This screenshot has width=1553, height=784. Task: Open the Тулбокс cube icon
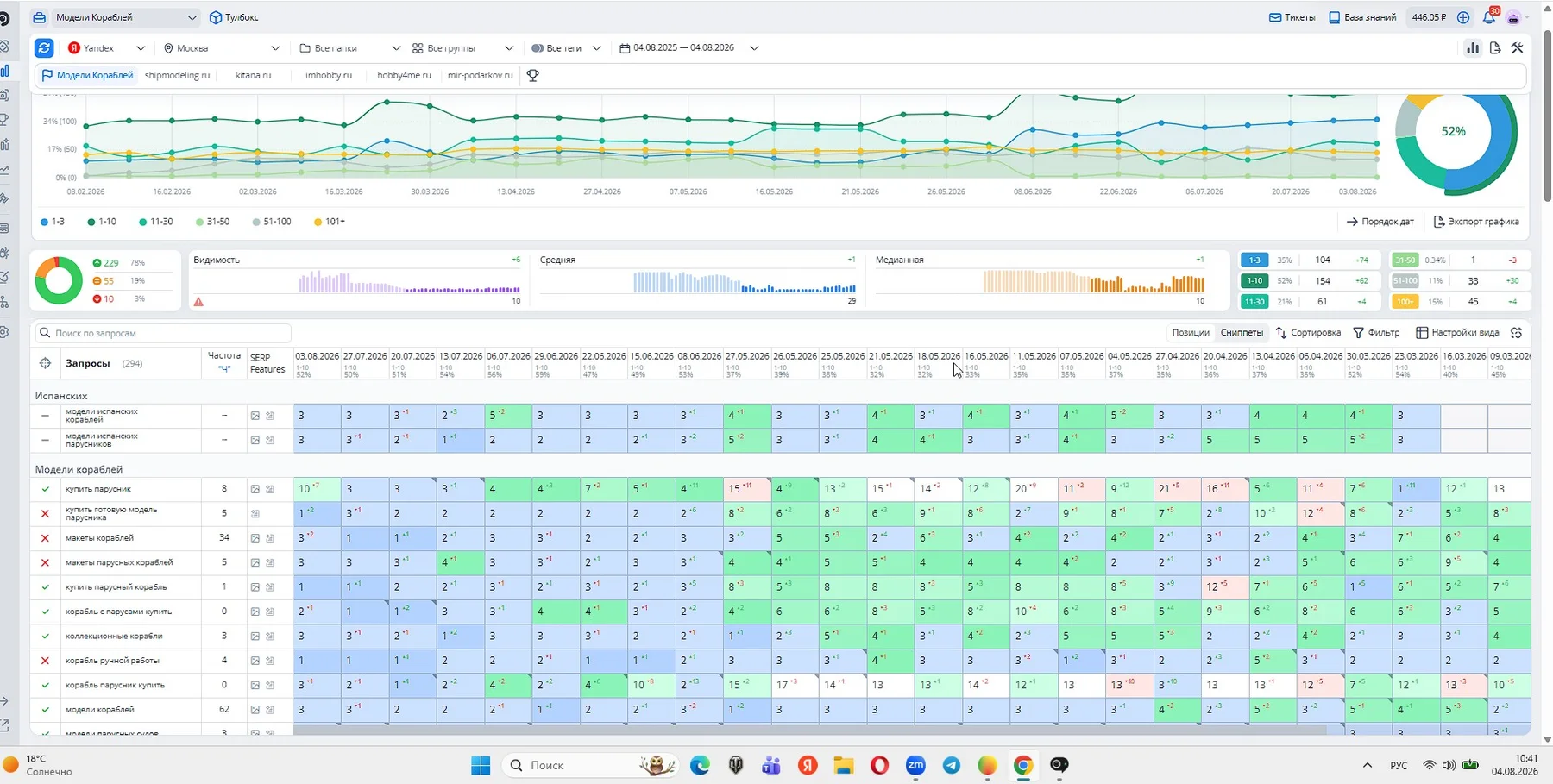216,17
